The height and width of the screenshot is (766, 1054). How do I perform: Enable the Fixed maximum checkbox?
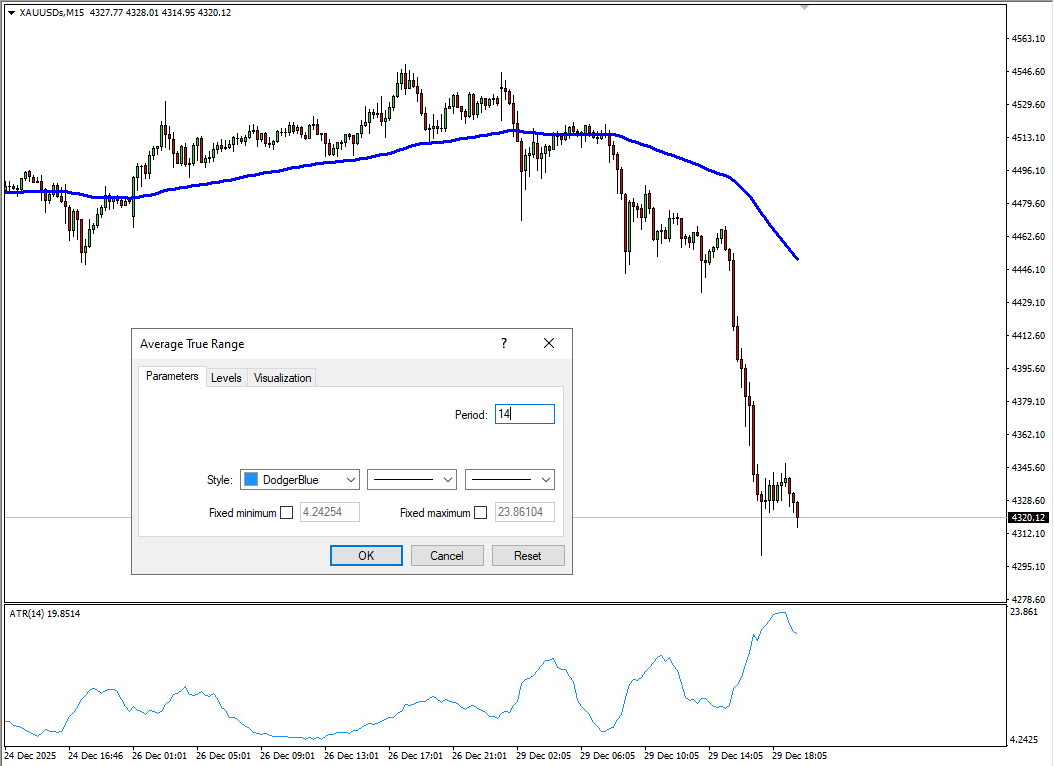(x=481, y=513)
